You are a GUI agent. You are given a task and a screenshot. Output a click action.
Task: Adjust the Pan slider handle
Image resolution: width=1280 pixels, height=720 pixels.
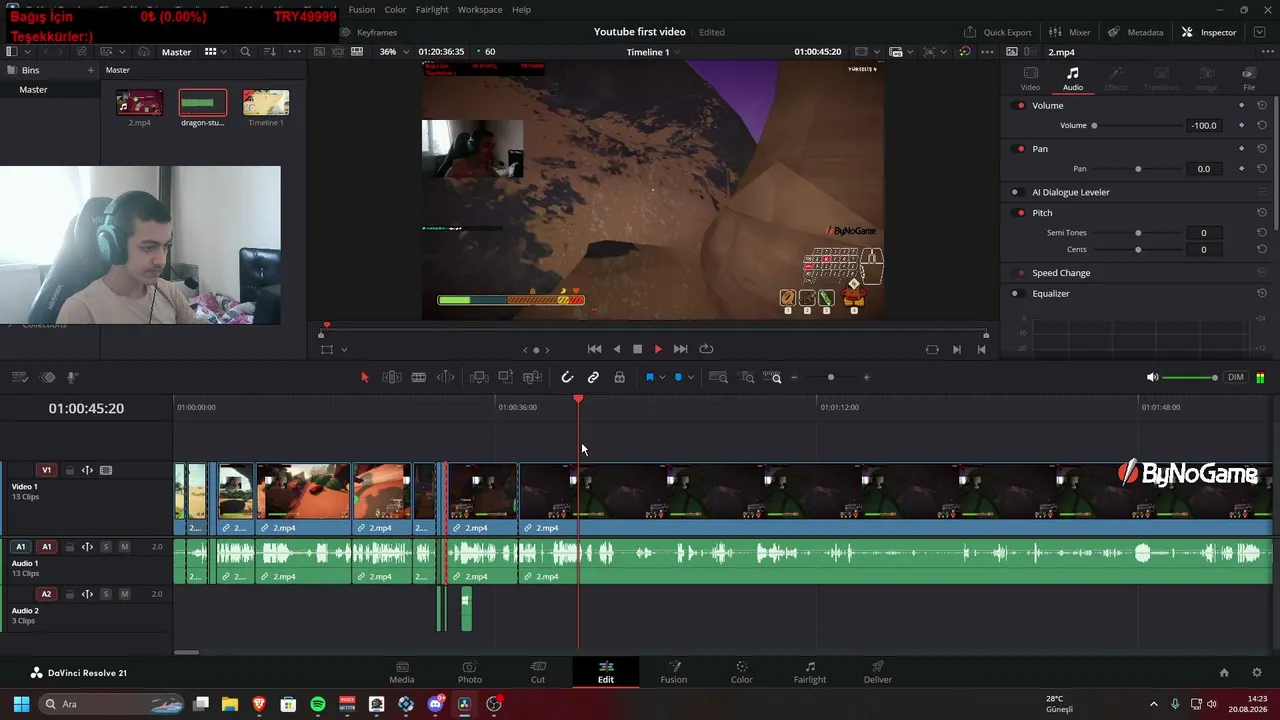coord(1138,169)
